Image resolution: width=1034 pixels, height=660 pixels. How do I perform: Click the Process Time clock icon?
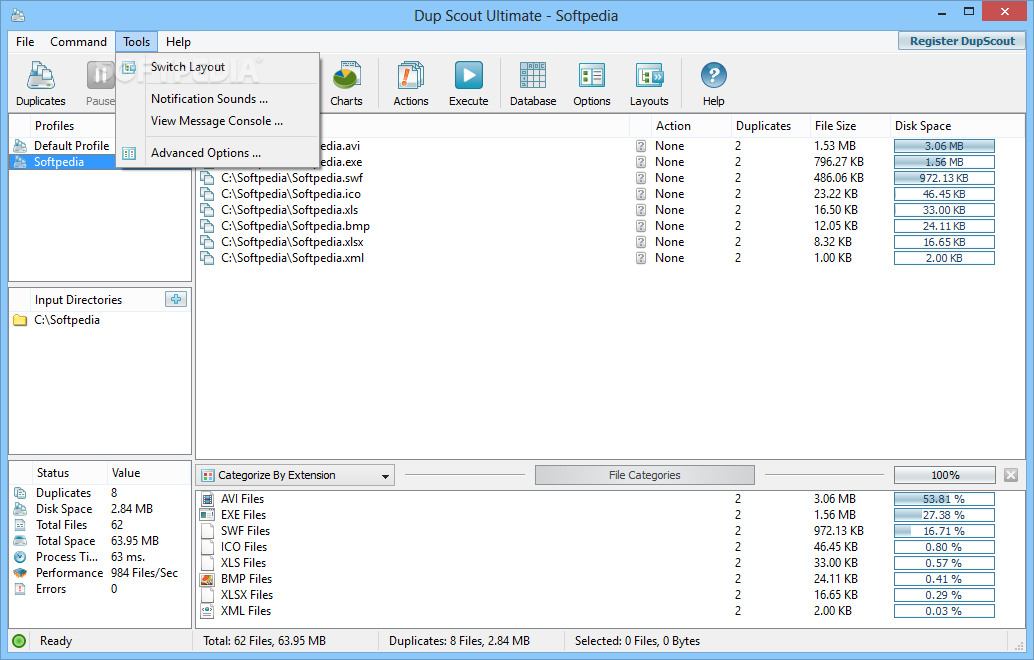[20, 557]
